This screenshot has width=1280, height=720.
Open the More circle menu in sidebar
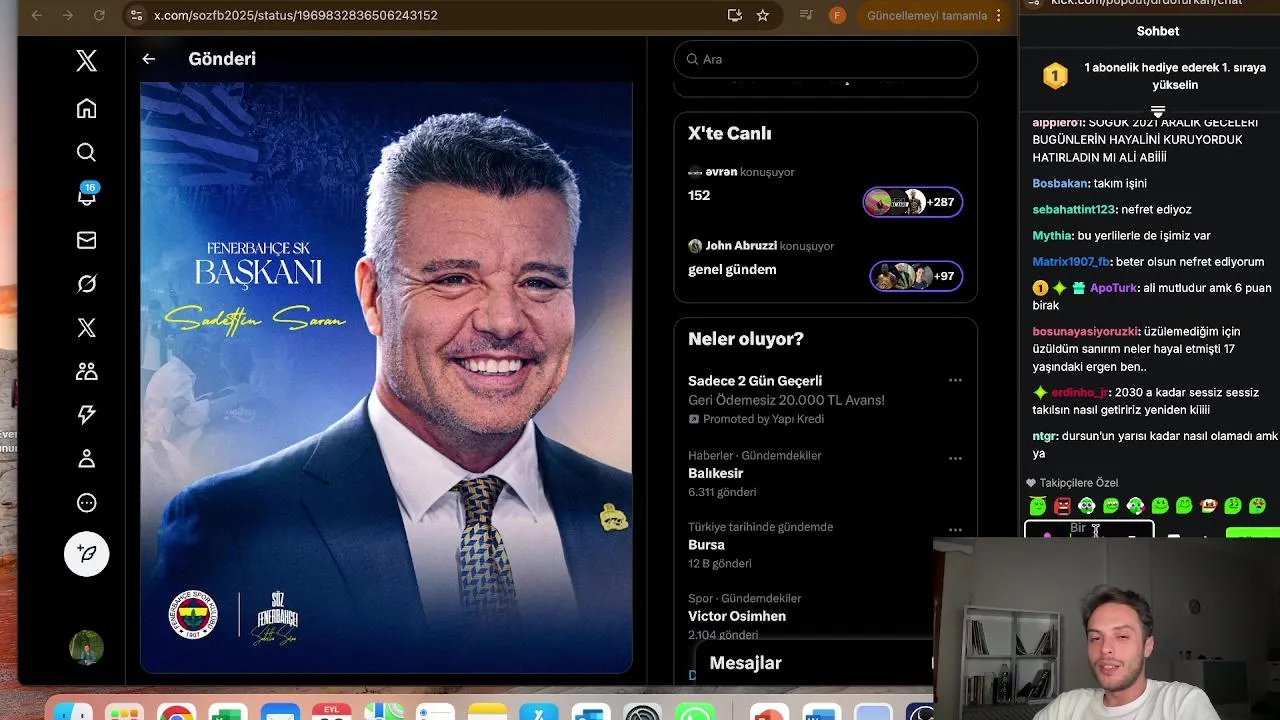pos(87,503)
